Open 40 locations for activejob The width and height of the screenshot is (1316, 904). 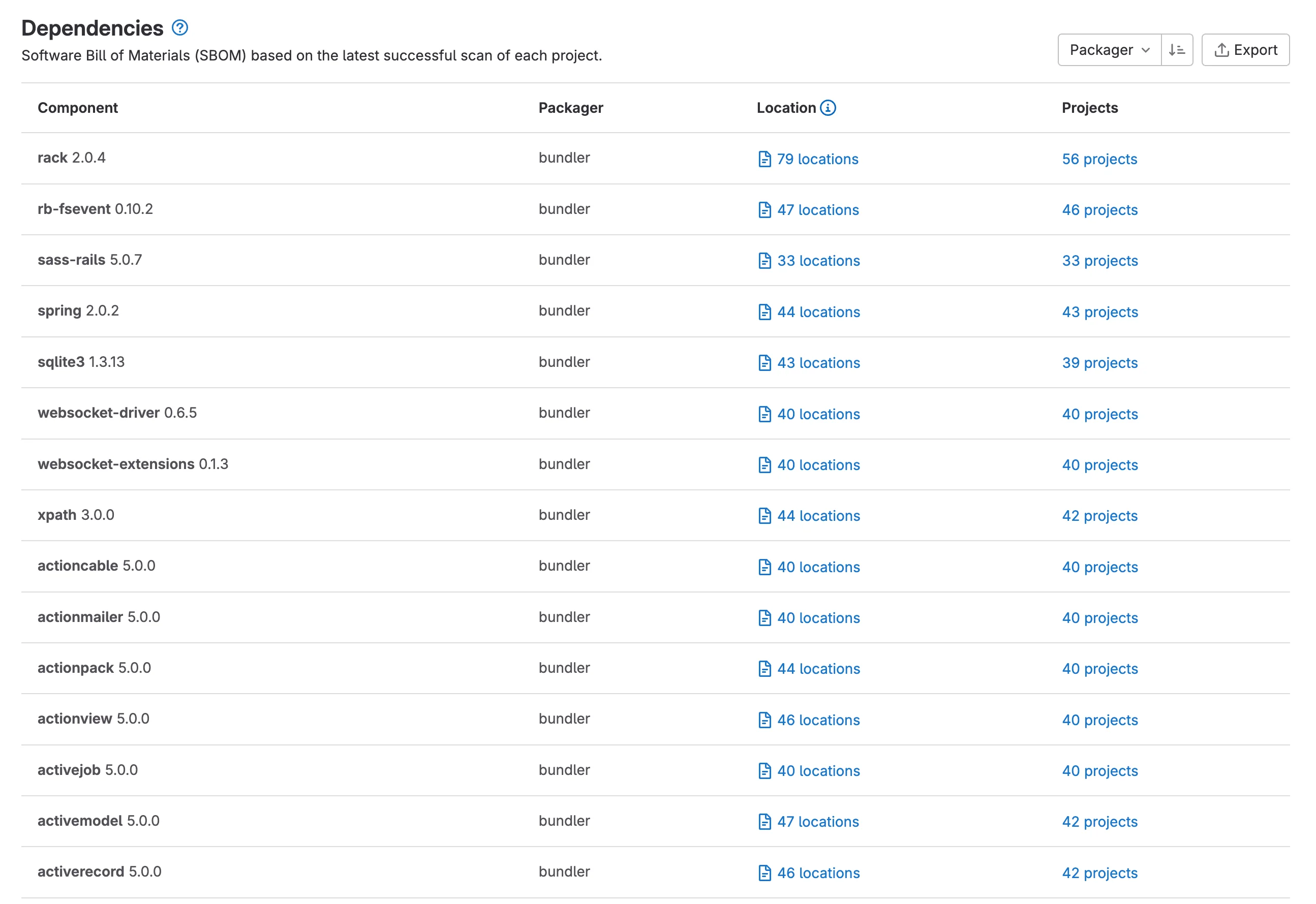817,771
